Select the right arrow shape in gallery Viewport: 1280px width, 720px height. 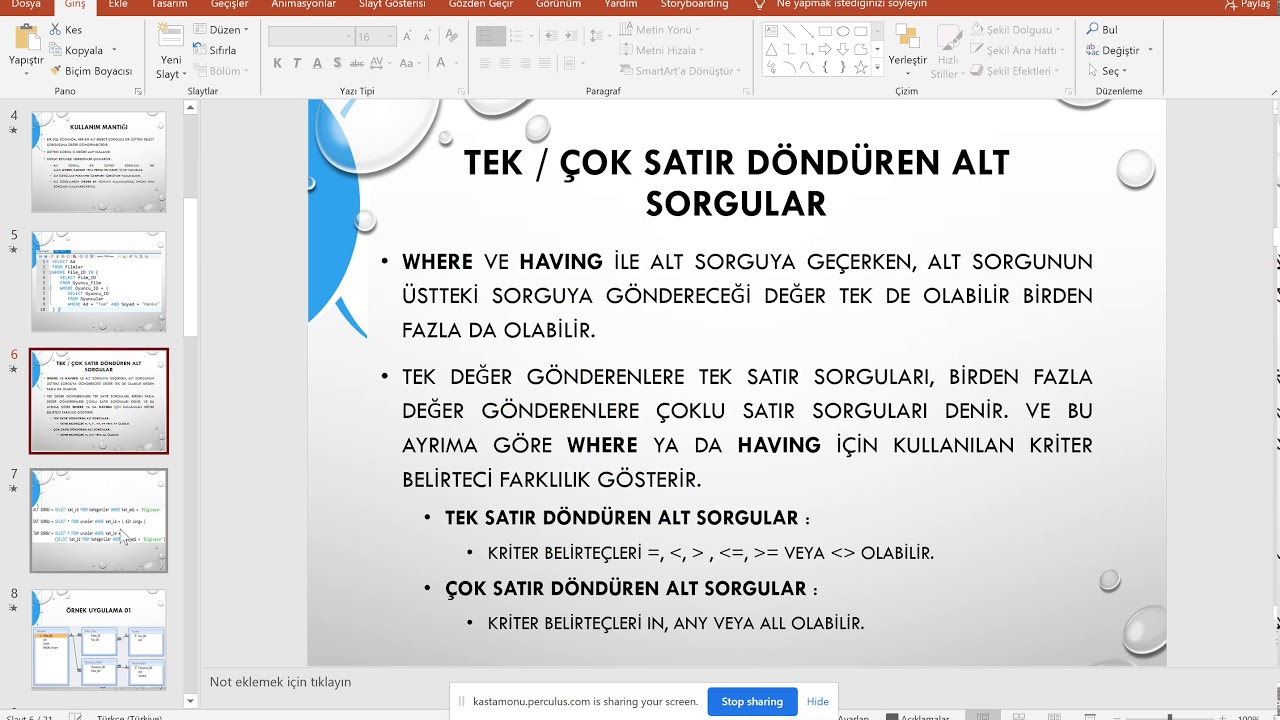pyautogui.click(x=825, y=49)
